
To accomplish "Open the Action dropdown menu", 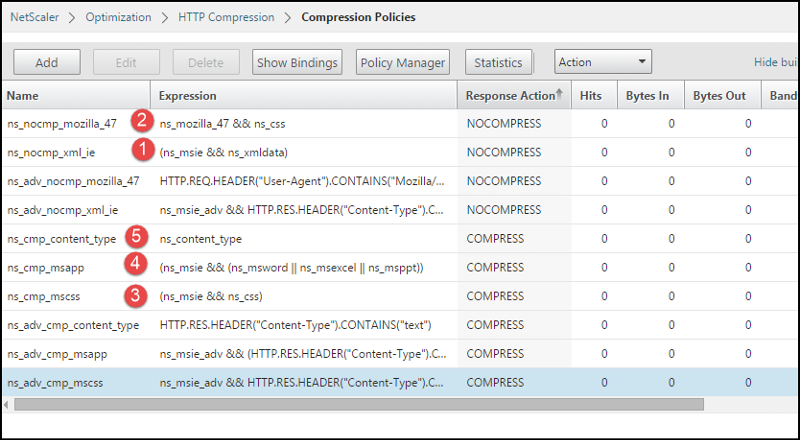I will 603,62.
